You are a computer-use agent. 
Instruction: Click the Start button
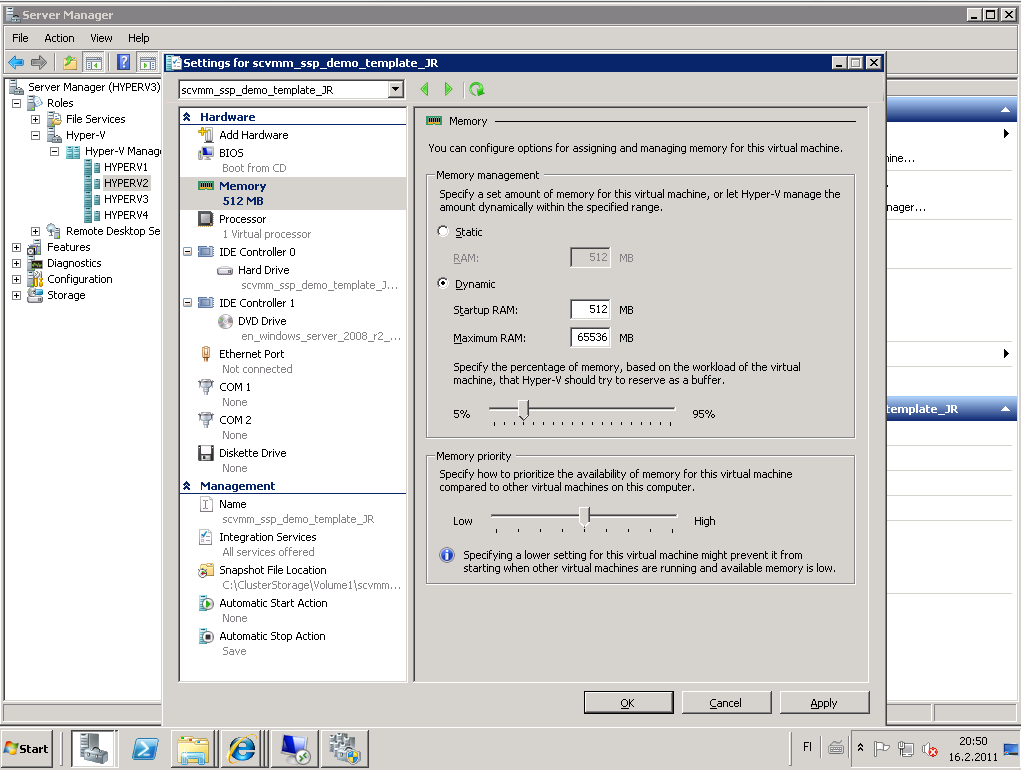click(27, 749)
